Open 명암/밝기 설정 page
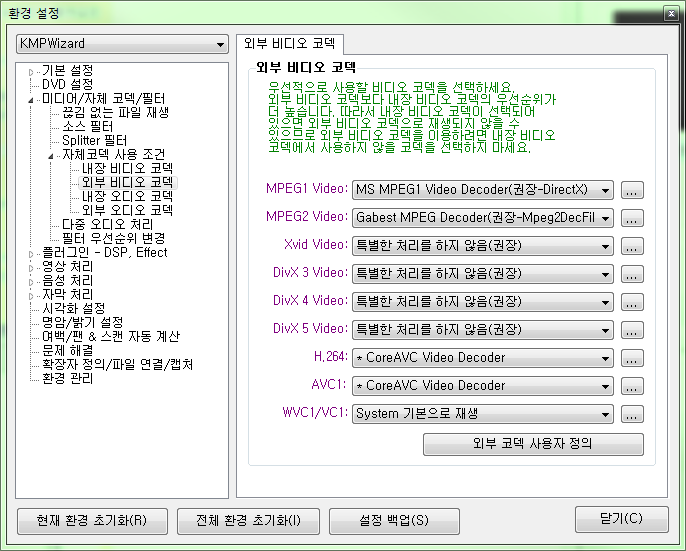Screen dimensions: 686x551 coord(83,323)
